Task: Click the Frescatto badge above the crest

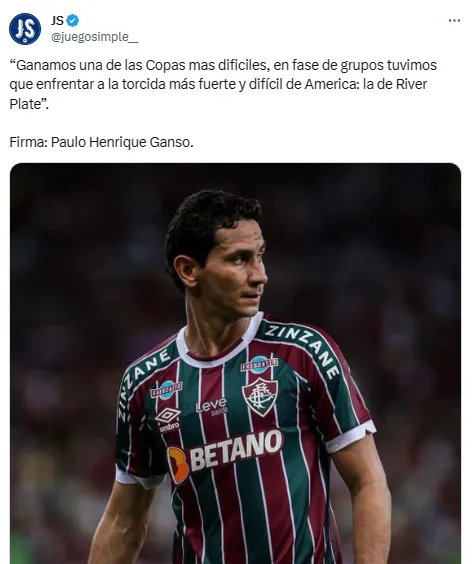Action: pyautogui.click(x=259, y=364)
